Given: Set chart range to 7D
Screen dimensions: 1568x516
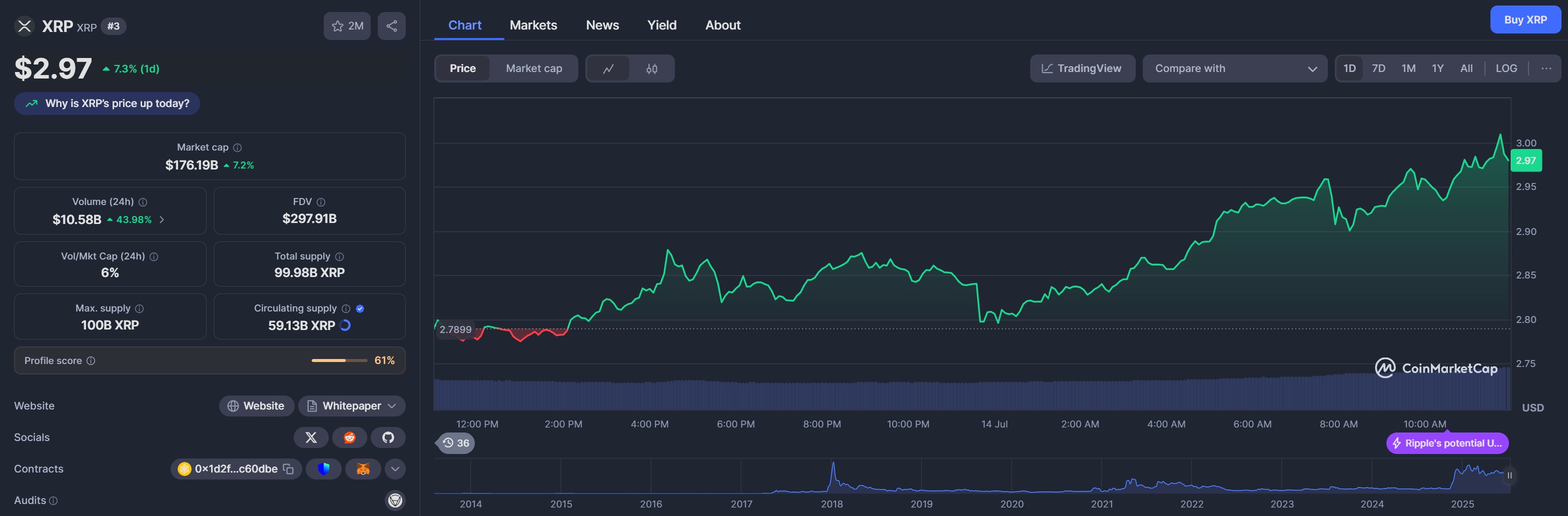Looking at the screenshot, I should click(1379, 68).
